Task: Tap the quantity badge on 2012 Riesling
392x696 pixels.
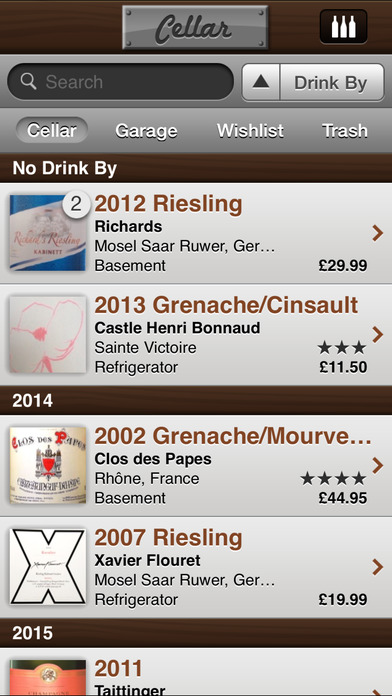Action: 76,204
